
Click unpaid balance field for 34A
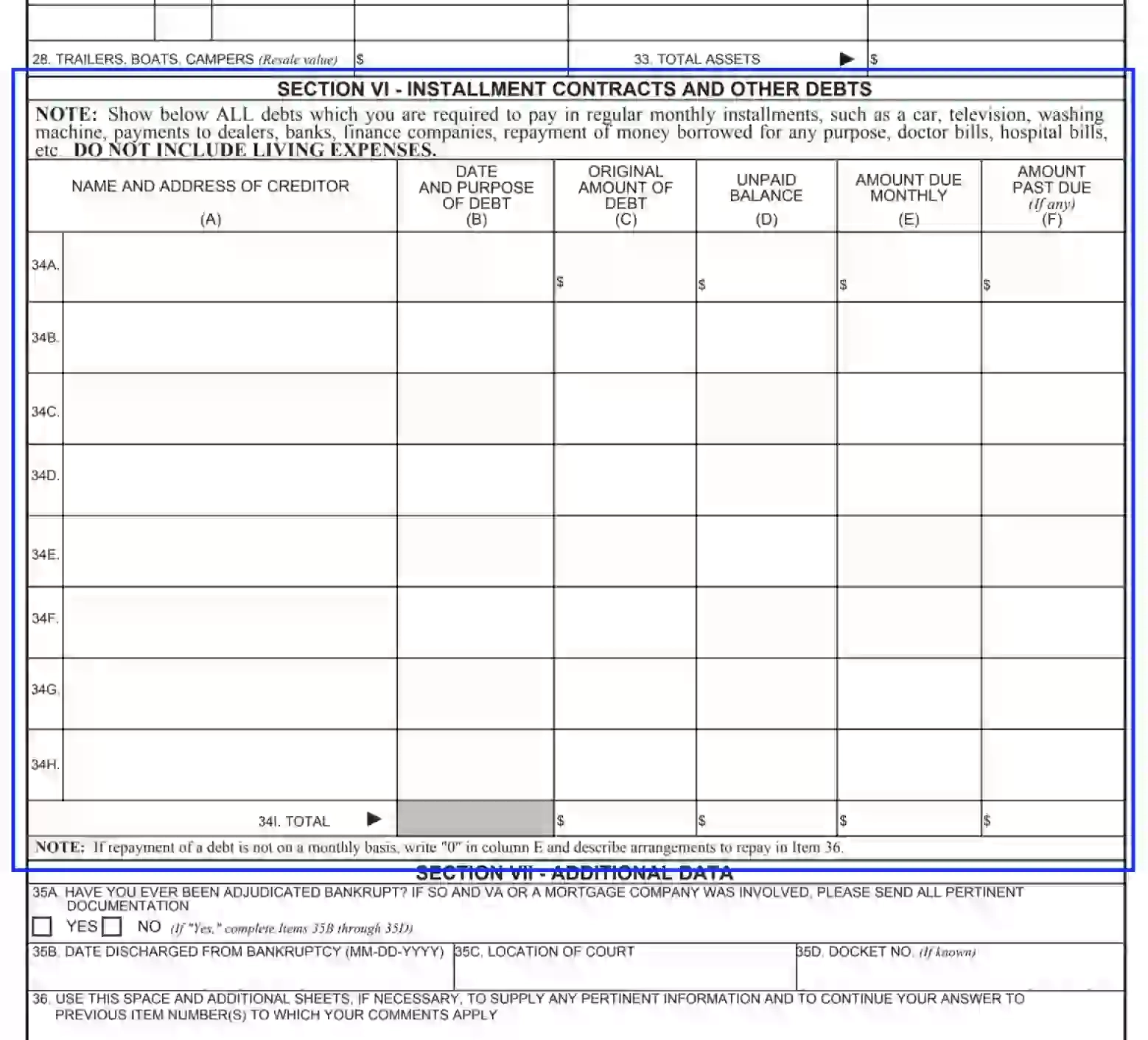[766, 267]
